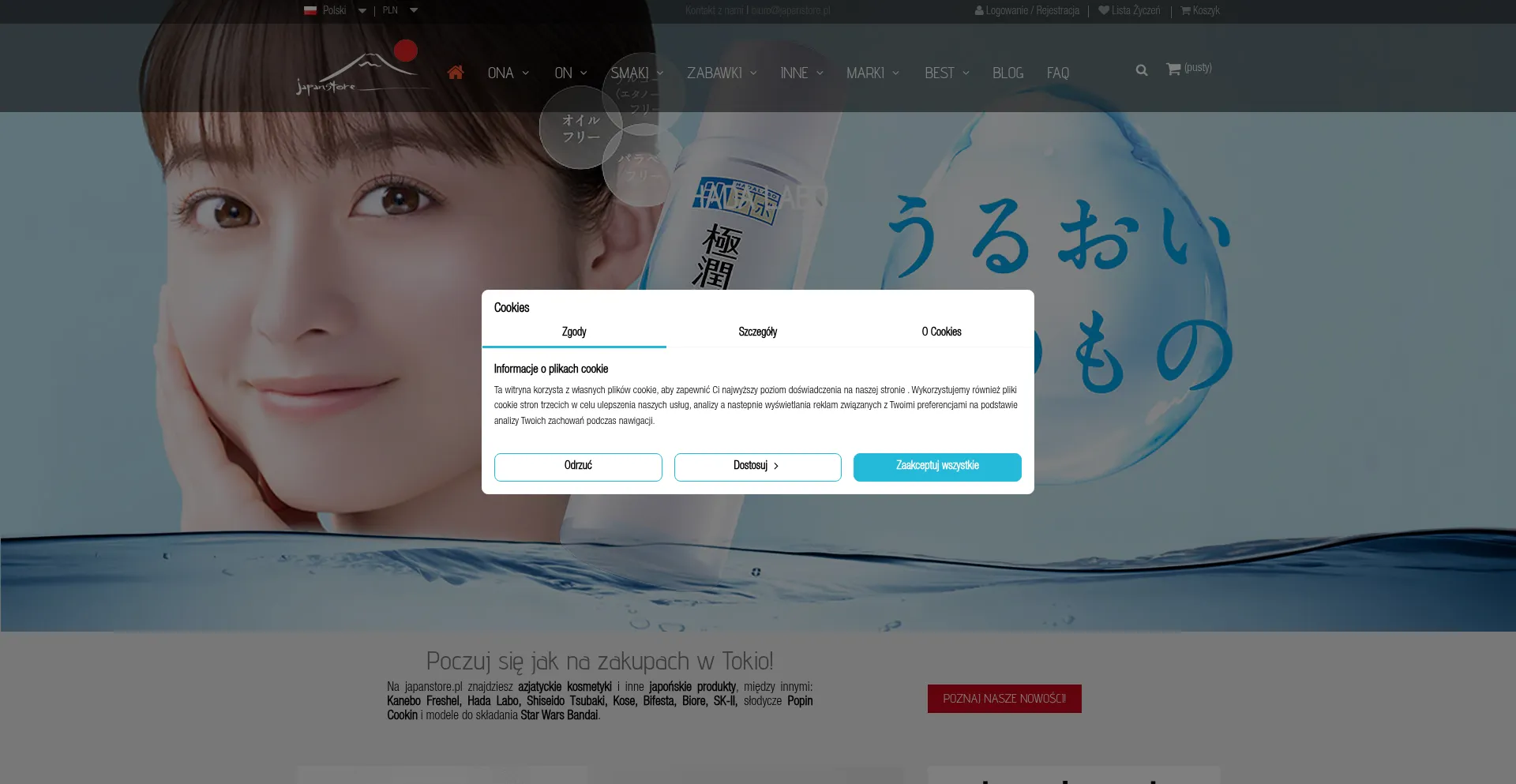Expand the ZABAWKI menu chevron
The image size is (1516, 784).
(x=753, y=73)
